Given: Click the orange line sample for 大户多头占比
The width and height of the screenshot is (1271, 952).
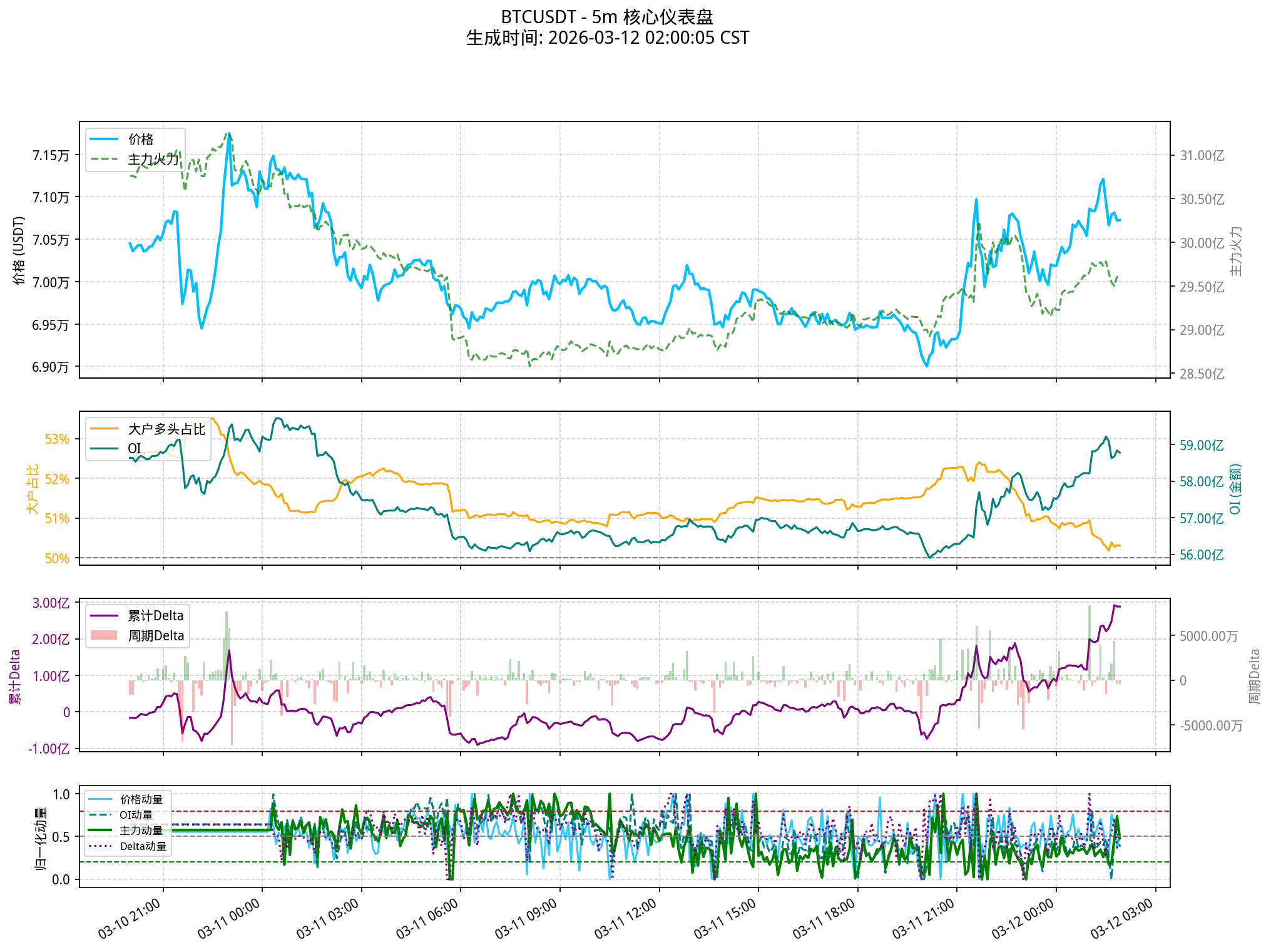Looking at the screenshot, I should (x=104, y=428).
